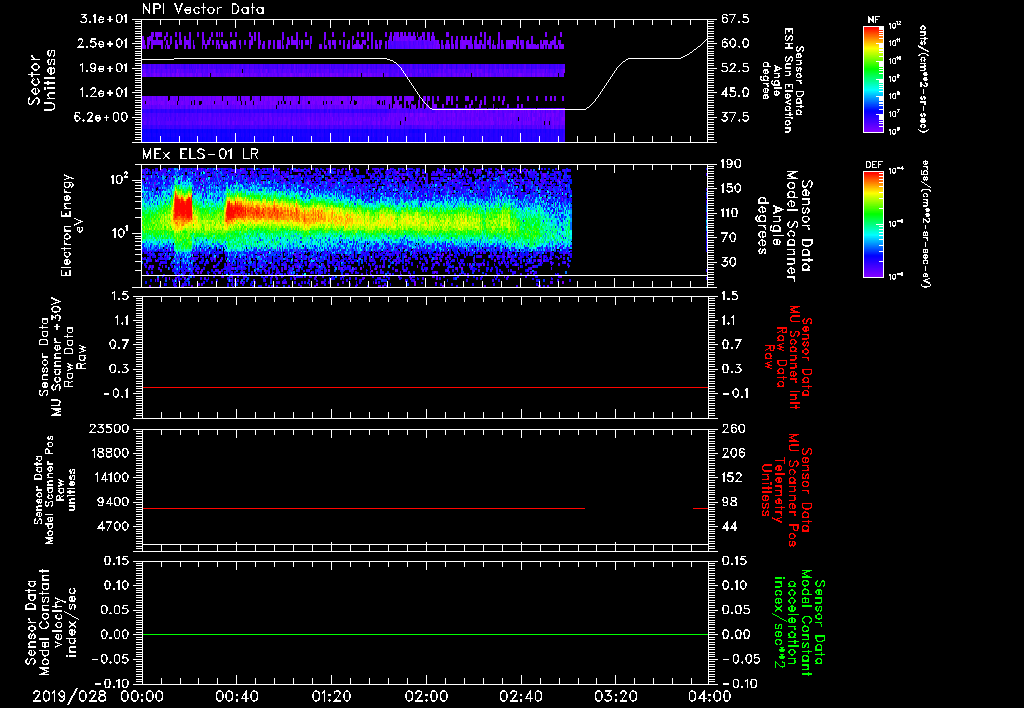Click the 04:00 time axis label
The image size is (1024, 708).
coord(710,696)
